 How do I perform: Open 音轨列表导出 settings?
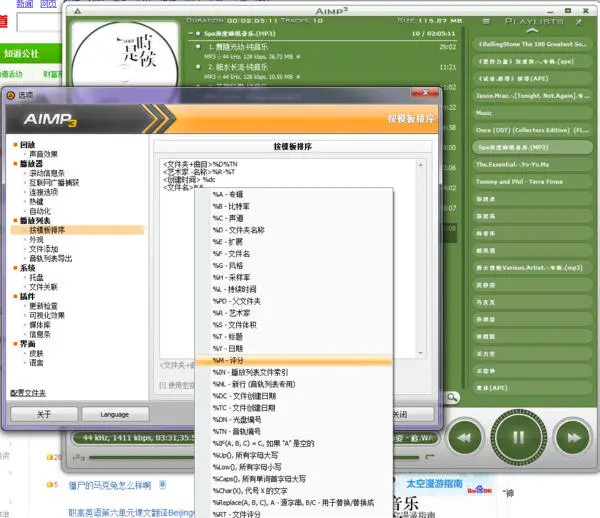(51, 259)
